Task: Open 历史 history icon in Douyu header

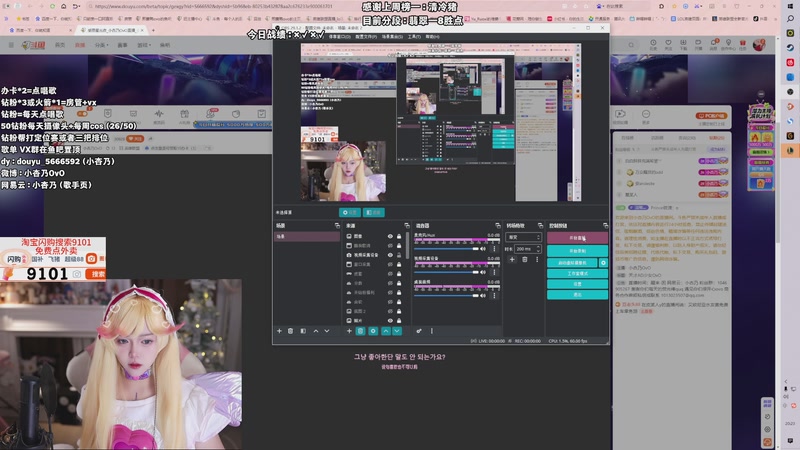Action: tap(653, 44)
